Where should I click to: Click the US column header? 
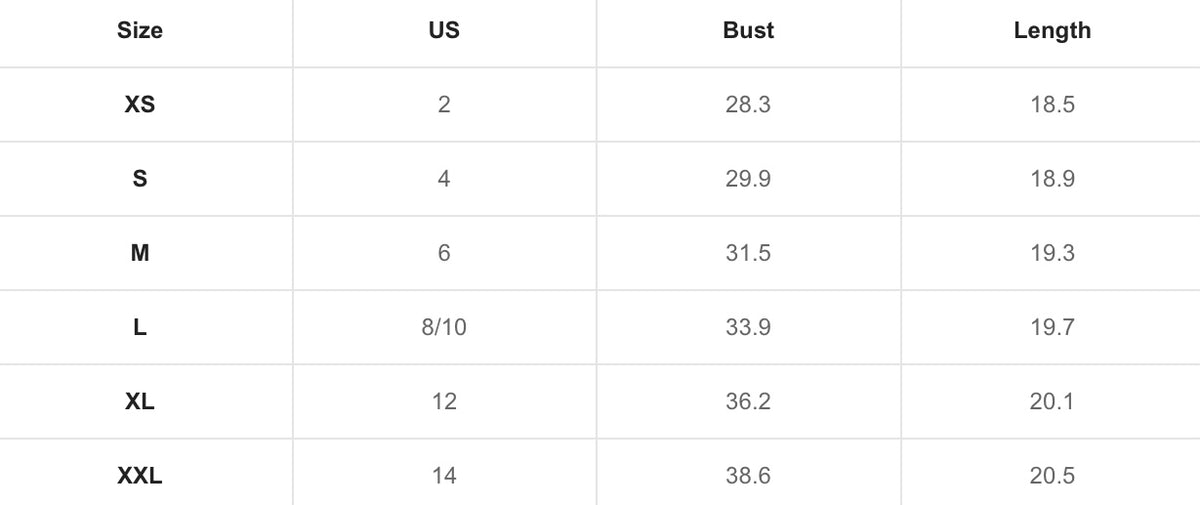(x=444, y=31)
